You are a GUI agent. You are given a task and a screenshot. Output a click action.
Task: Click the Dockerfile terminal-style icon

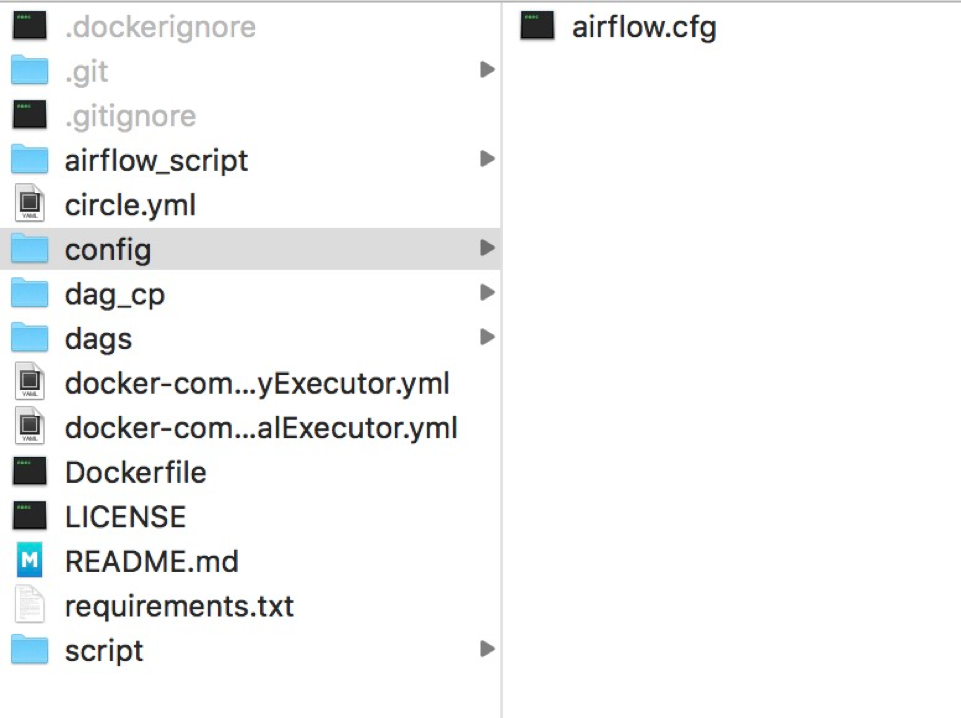coord(28,471)
